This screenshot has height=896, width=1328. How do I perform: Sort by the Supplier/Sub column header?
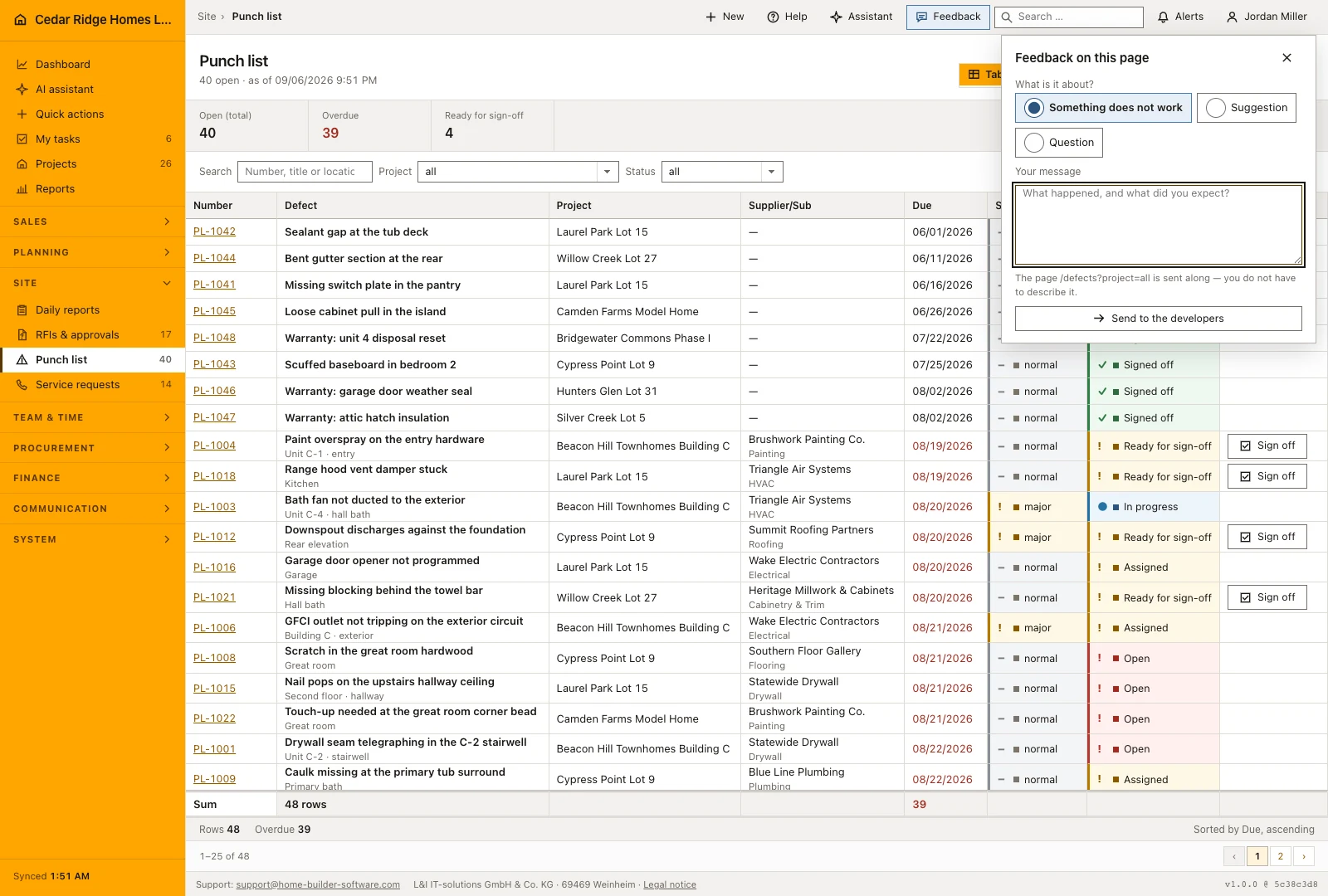(x=822, y=206)
